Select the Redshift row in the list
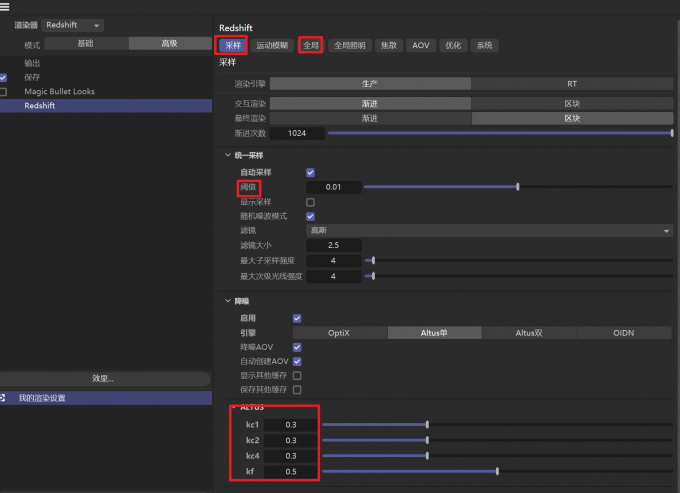The width and height of the screenshot is (680, 493). (106, 106)
